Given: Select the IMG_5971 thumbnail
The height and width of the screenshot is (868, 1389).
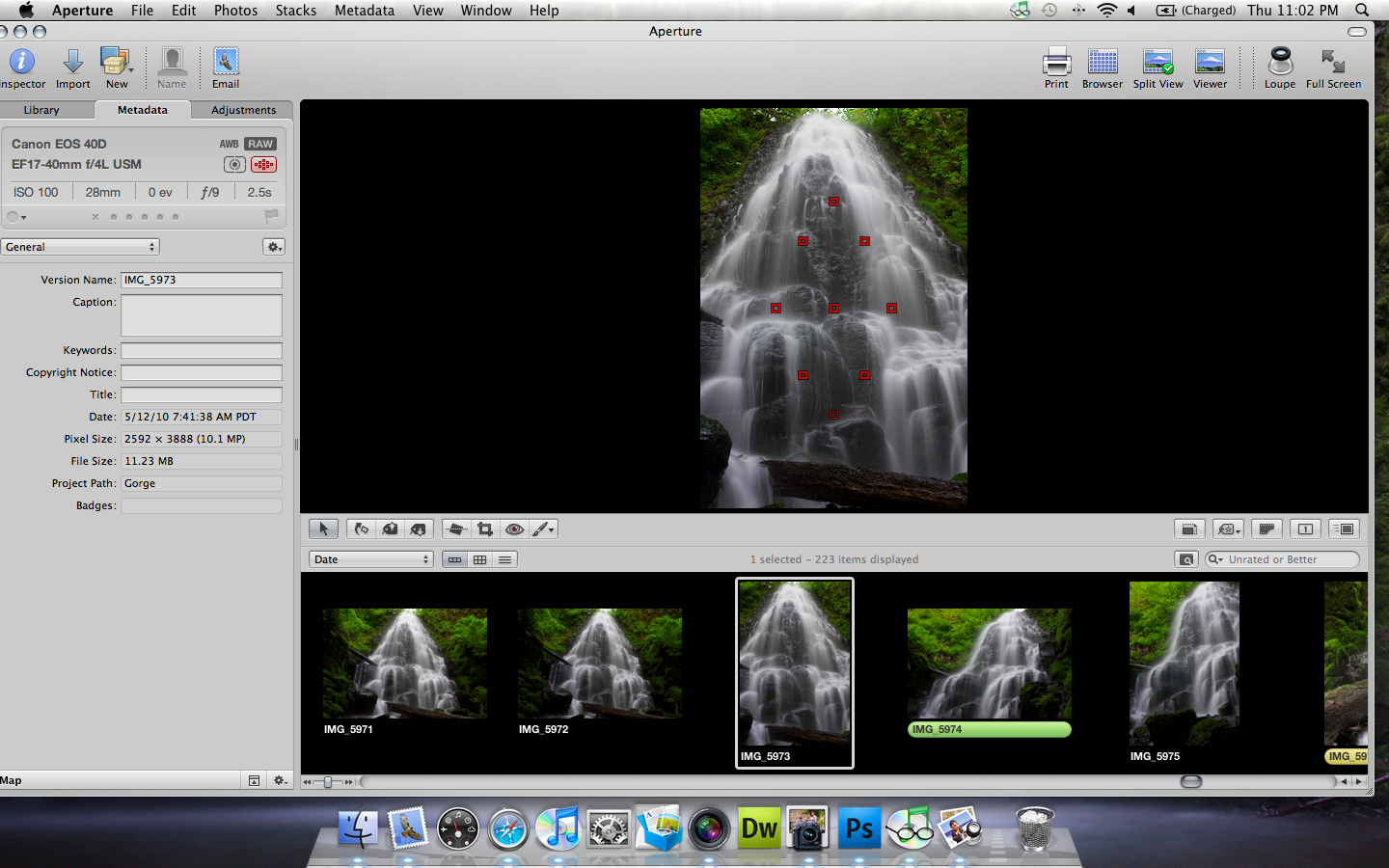Looking at the screenshot, I should pyautogui.click(x=405, y=664).
